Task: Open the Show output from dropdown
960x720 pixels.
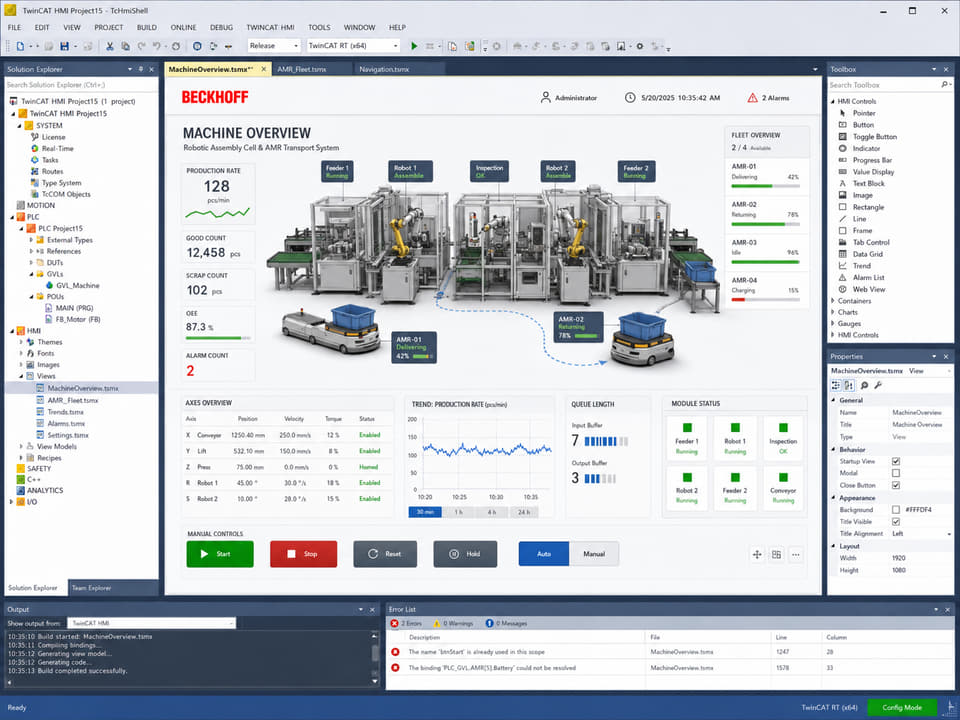Action: pyautogui.click(x=151, y=623)
